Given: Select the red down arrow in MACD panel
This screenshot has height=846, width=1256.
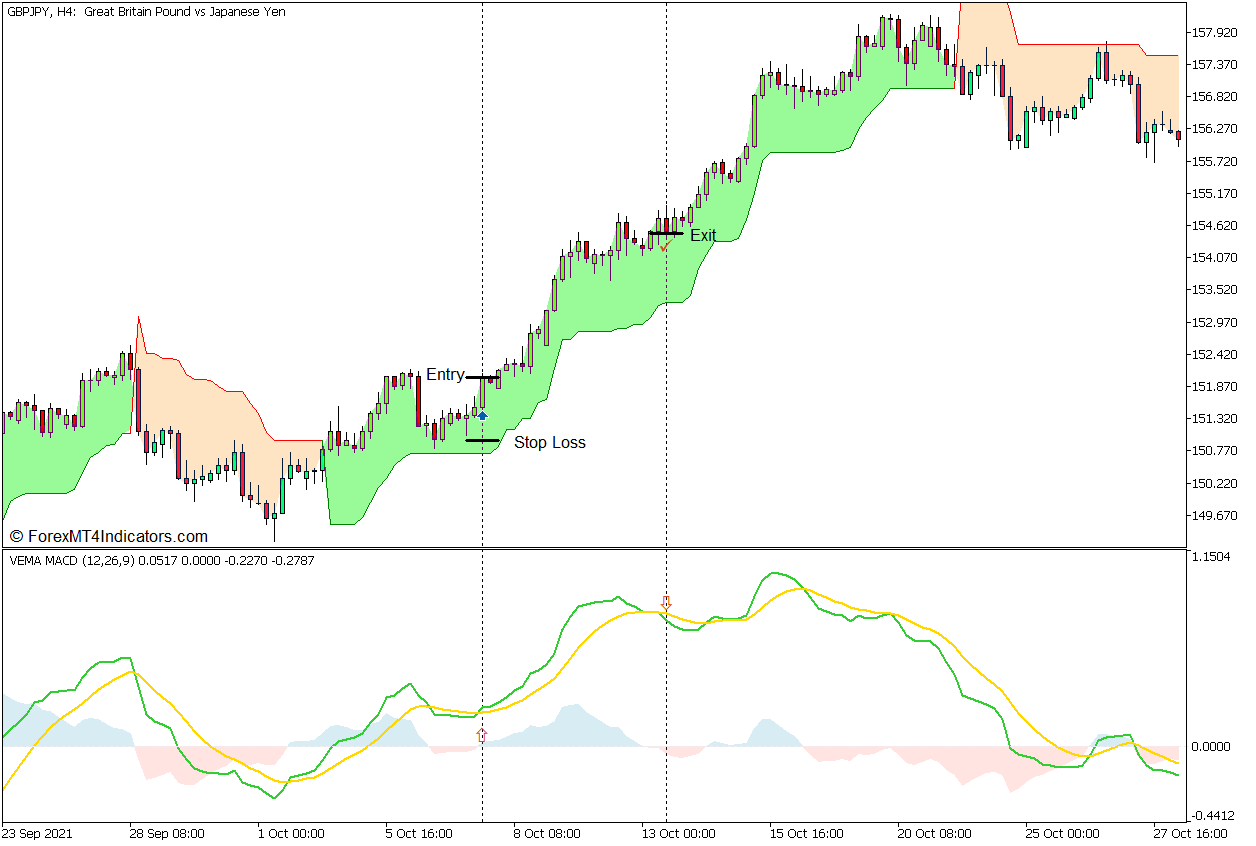Looking at the screenshot, I should pyautogui.click(x=666, y=603).
